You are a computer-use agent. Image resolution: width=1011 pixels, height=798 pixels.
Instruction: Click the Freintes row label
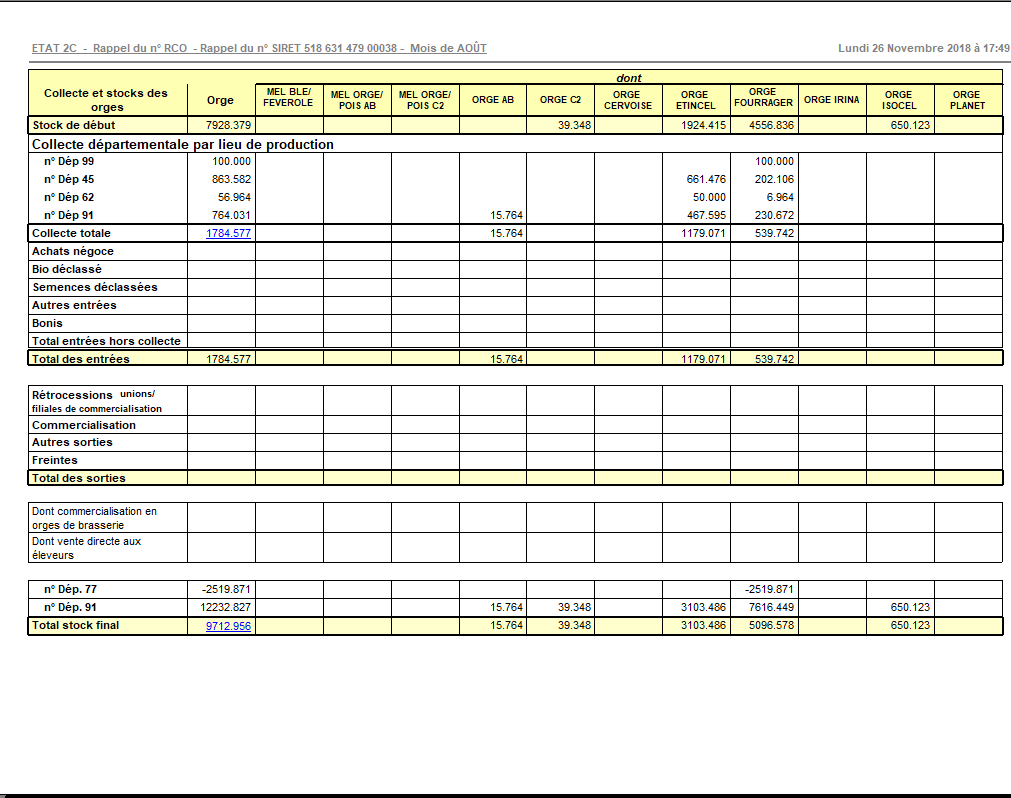55,461
